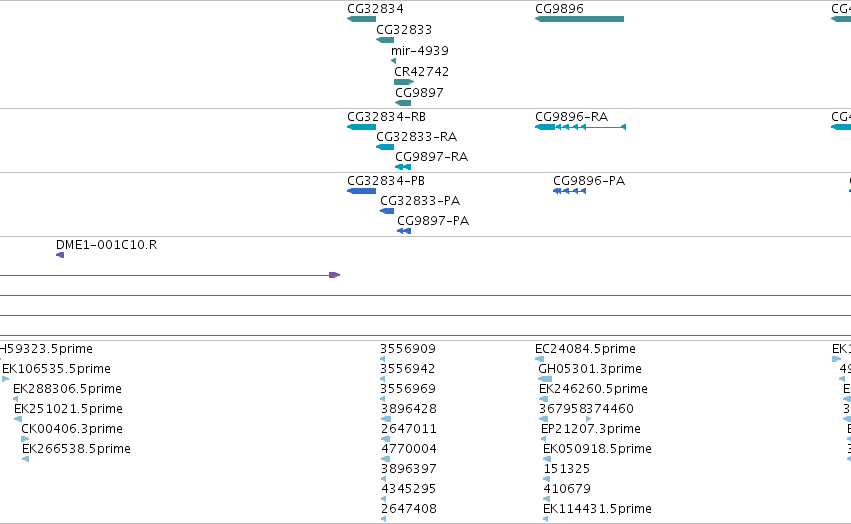Click the EK246260.5prime EST label

click(593, 389)
